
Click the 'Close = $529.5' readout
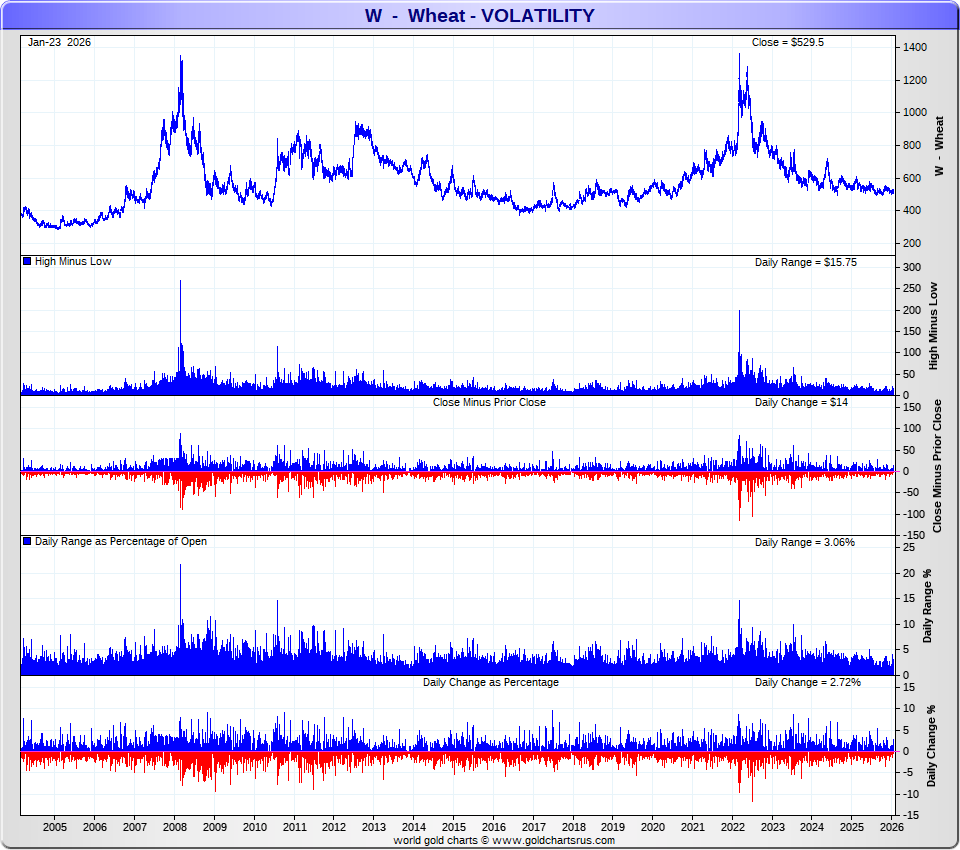(787, 42)
